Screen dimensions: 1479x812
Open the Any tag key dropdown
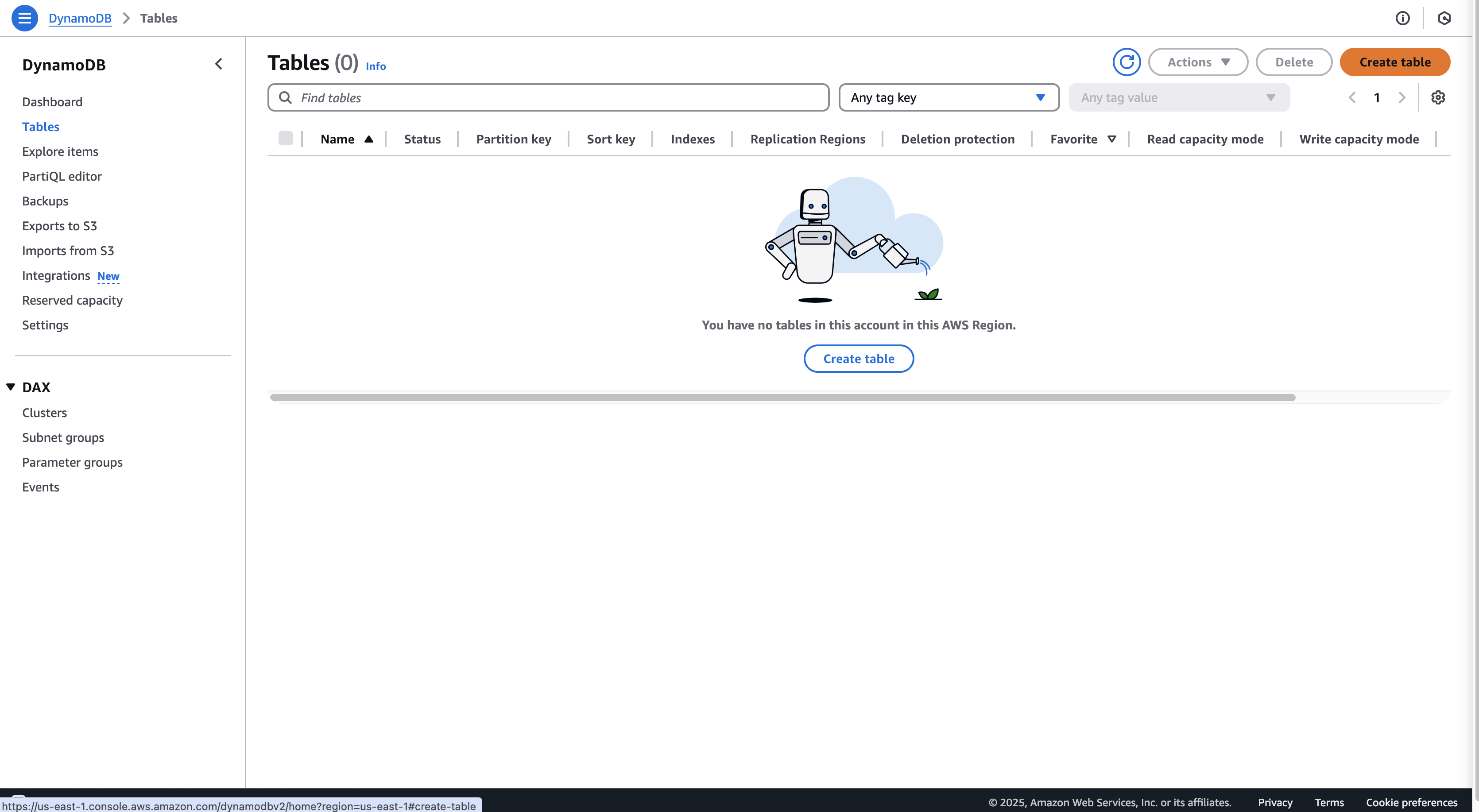pyautogui.click(x=949, y=97)
